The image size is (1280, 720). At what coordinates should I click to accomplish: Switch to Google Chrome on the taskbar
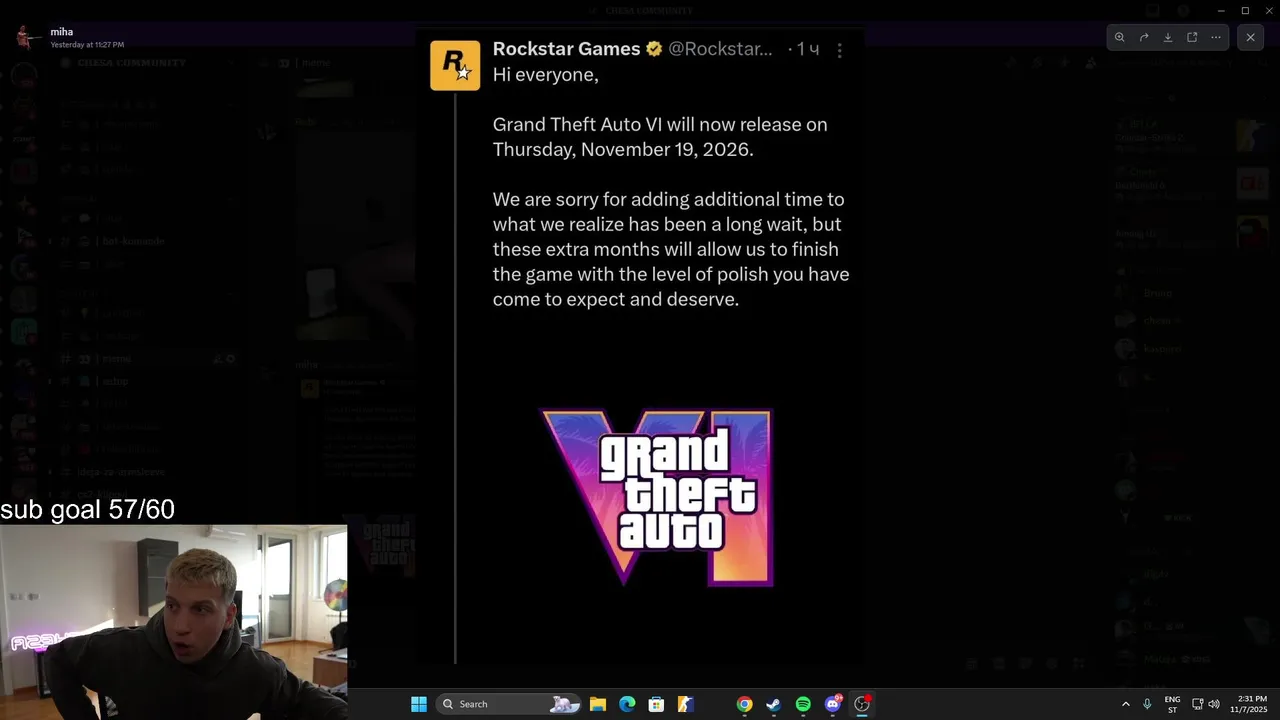(744, 704)
